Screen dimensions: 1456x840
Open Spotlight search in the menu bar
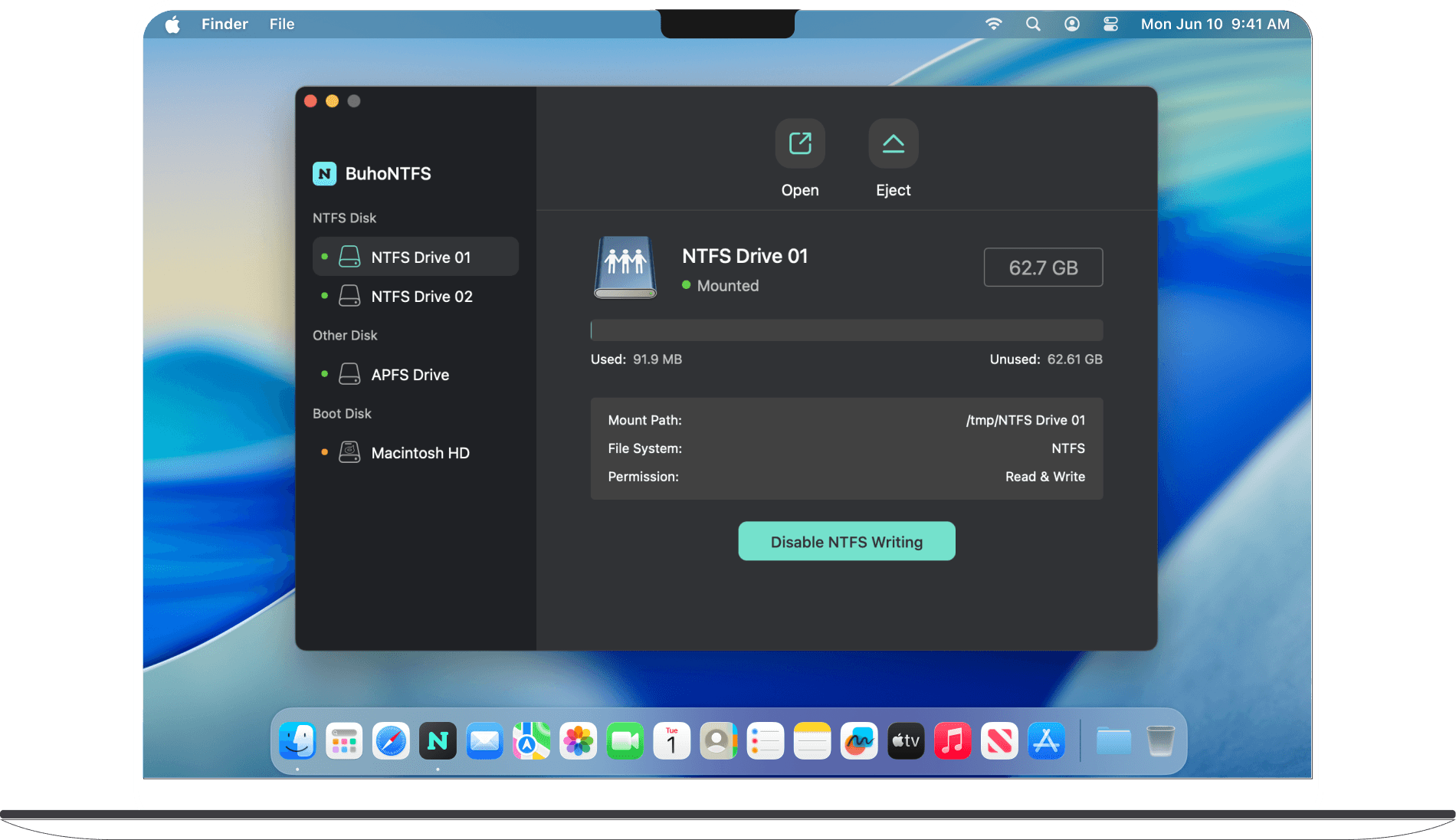pos(1032,24)
